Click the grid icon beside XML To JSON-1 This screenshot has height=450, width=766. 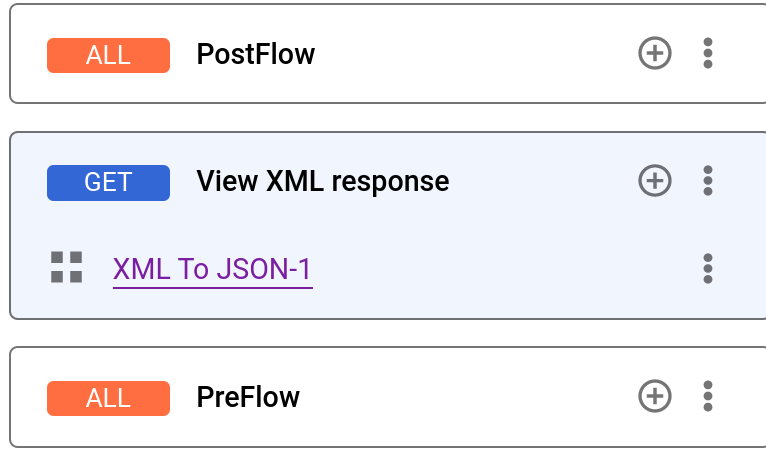click(66, 267)
